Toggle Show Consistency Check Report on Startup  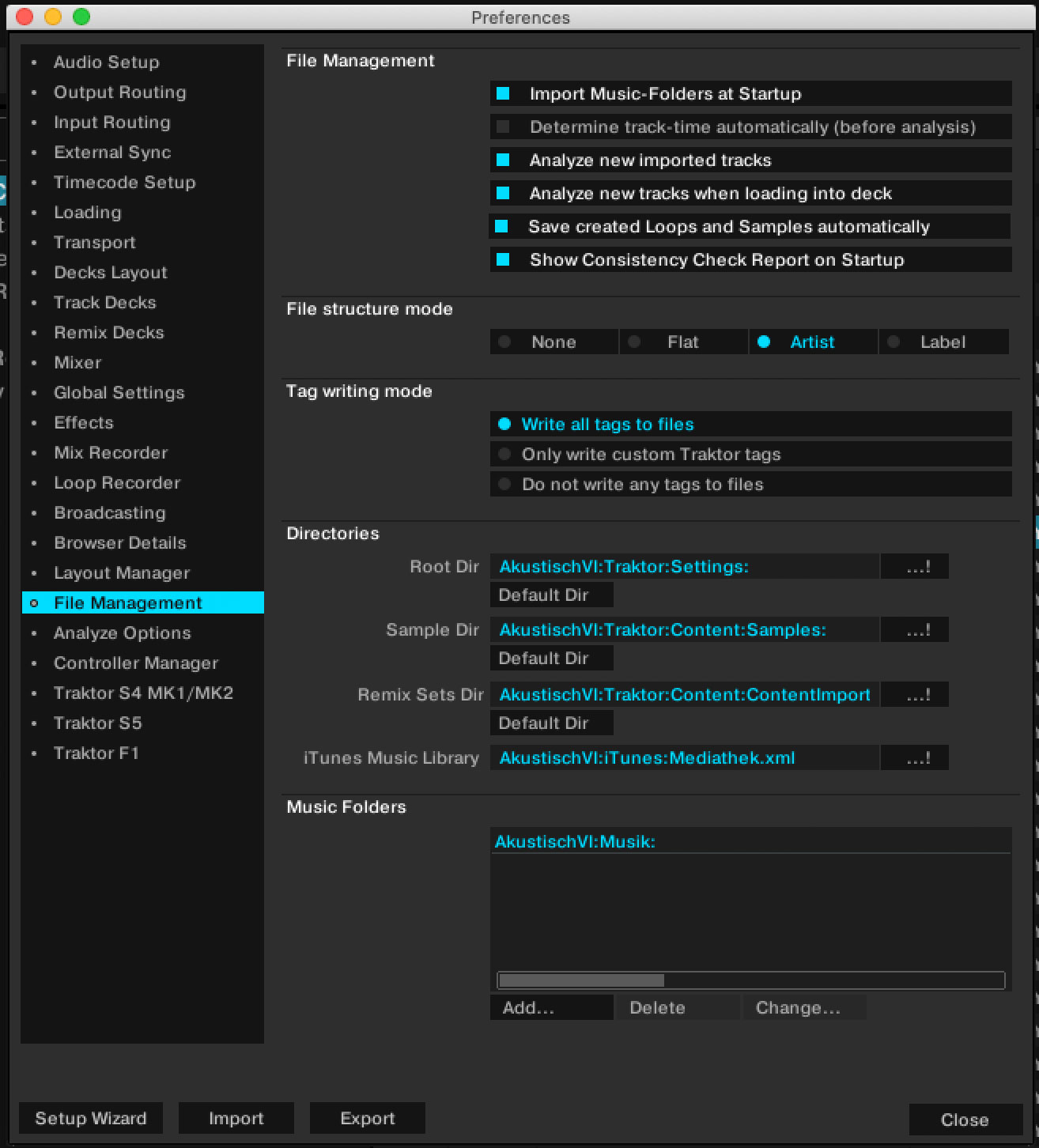(503, 260)
